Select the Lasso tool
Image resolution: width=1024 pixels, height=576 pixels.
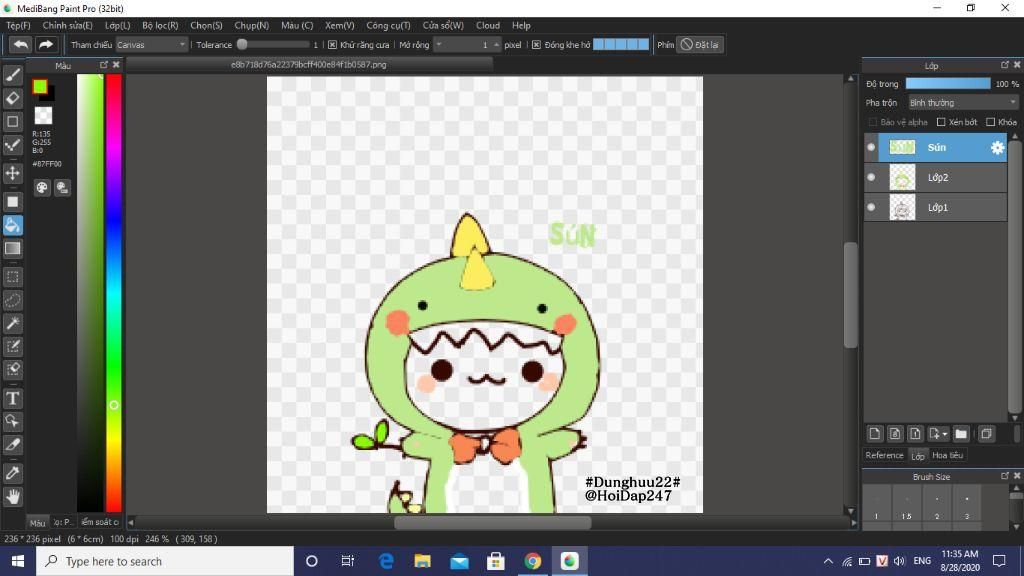click(12, 300)
